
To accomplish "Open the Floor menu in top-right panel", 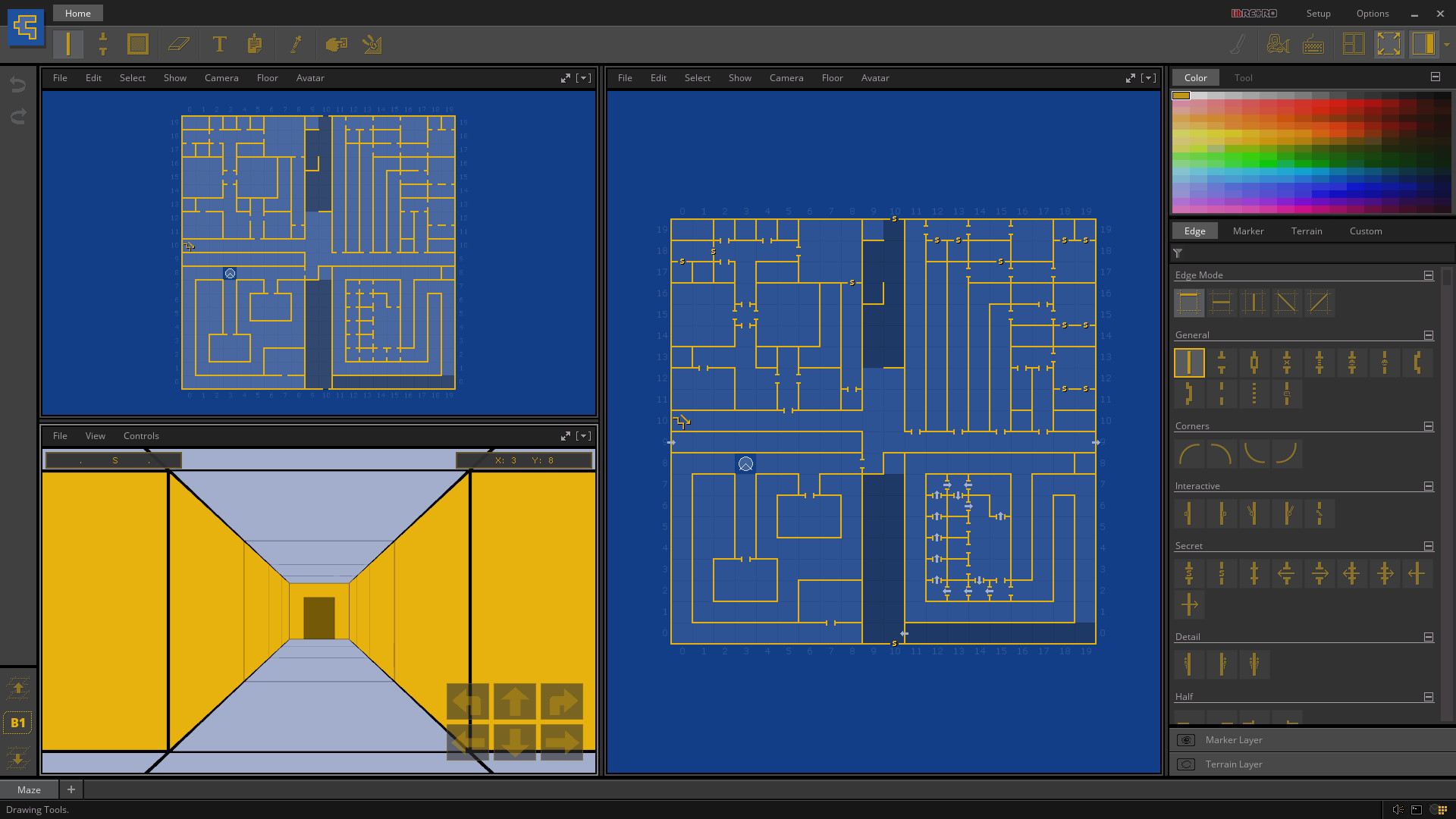I will [x=833, y=78].
